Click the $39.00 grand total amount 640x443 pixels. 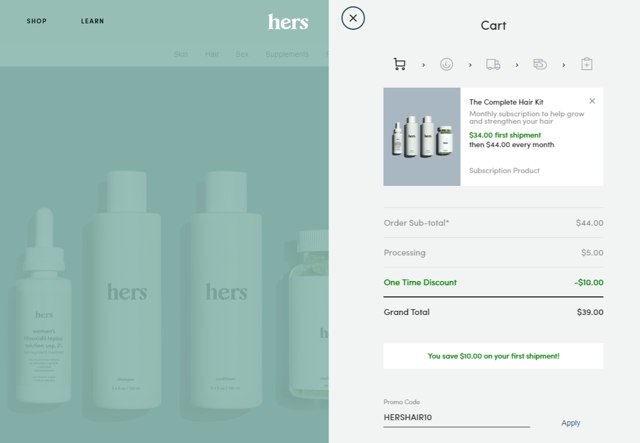[x=590, y=312]
